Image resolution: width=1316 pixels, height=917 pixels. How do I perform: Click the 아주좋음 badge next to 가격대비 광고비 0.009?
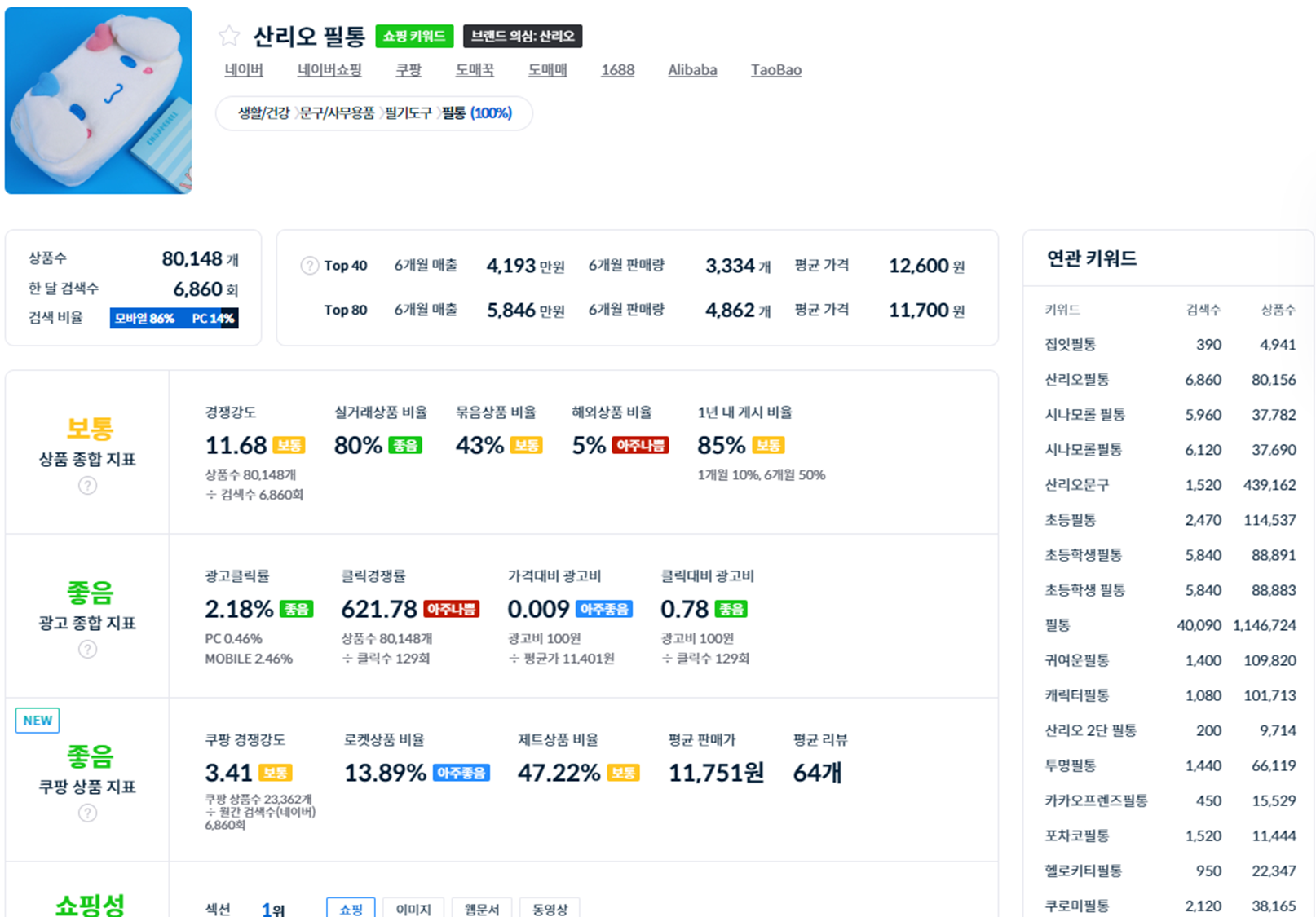[604, 609]
